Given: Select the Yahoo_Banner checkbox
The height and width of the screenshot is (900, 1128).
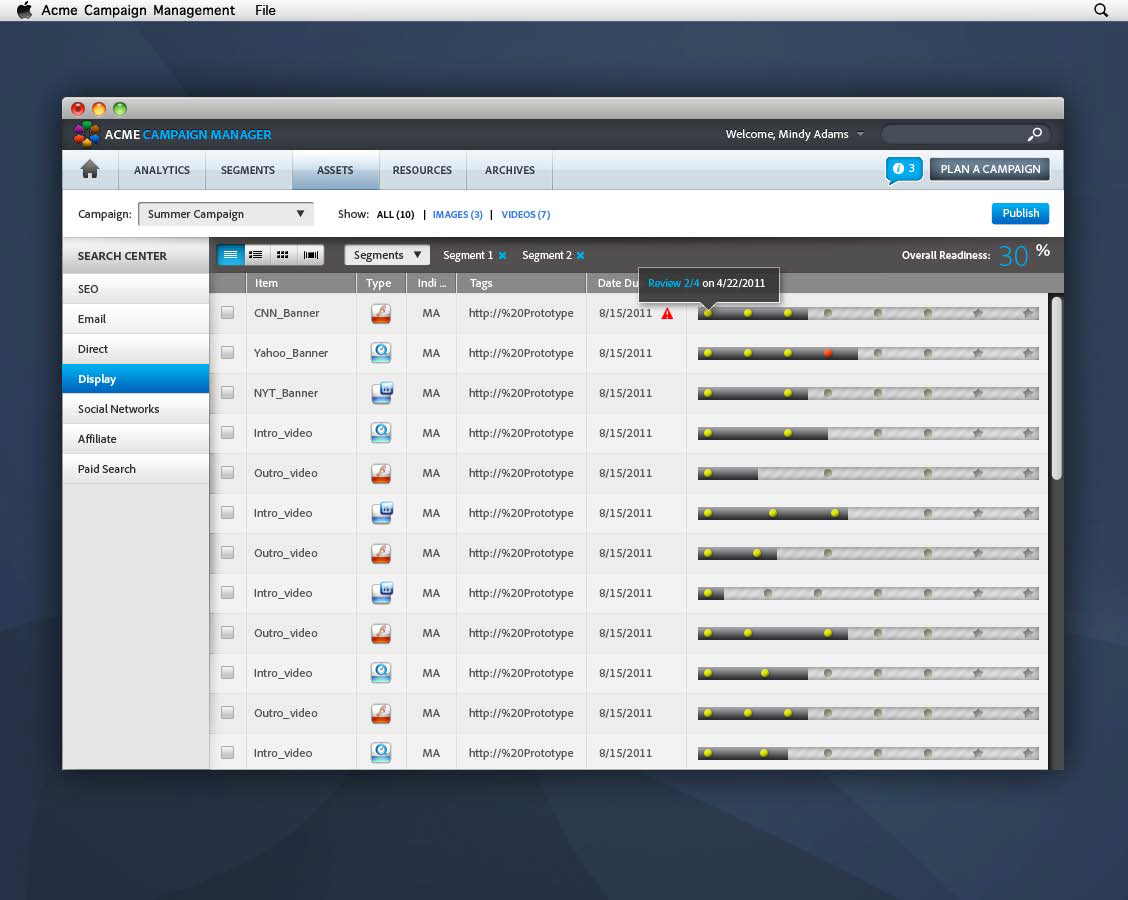Looking at the screenshot, I should tap(227, 353).
